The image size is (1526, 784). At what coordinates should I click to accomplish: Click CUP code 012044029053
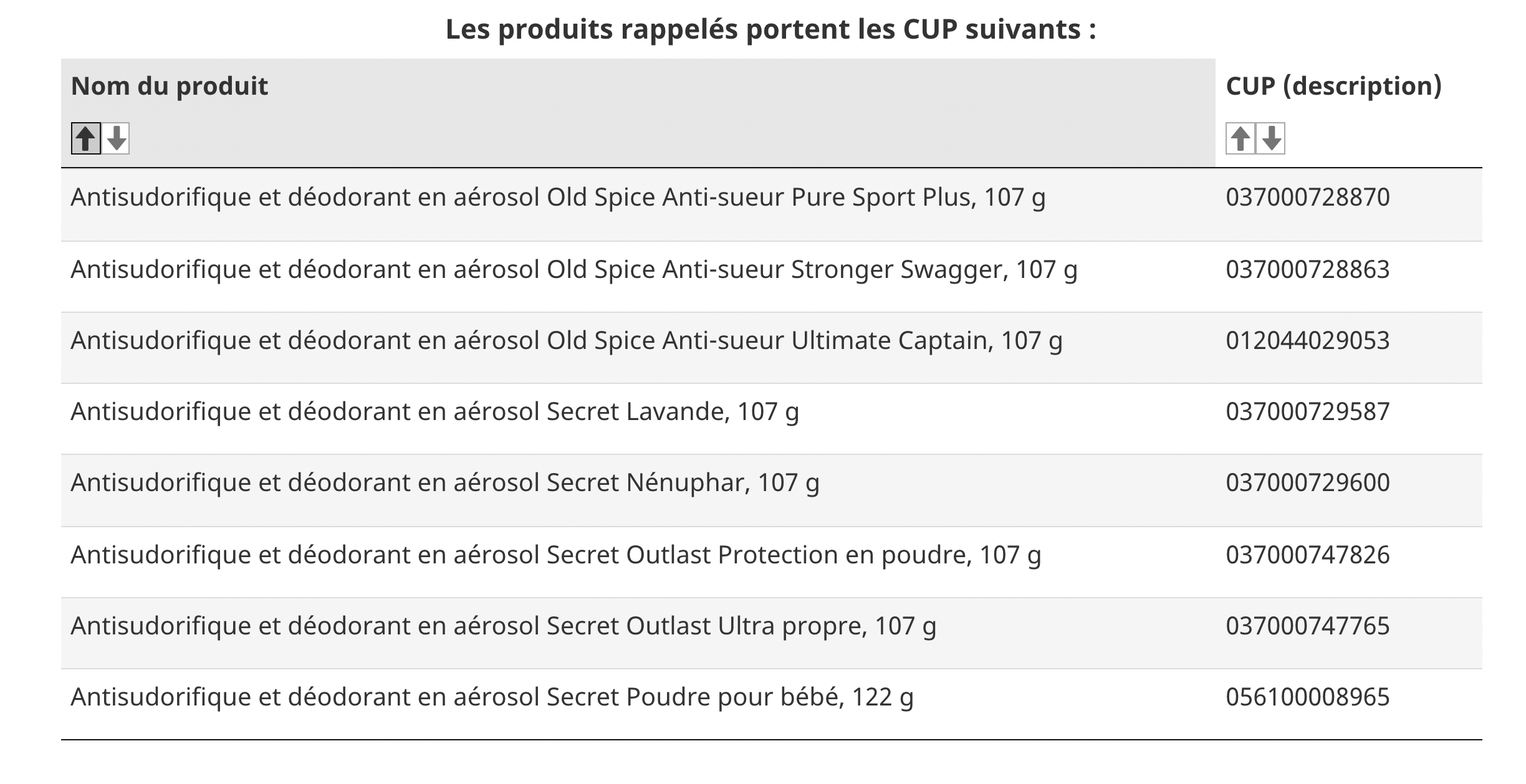tap(1307, 341)
